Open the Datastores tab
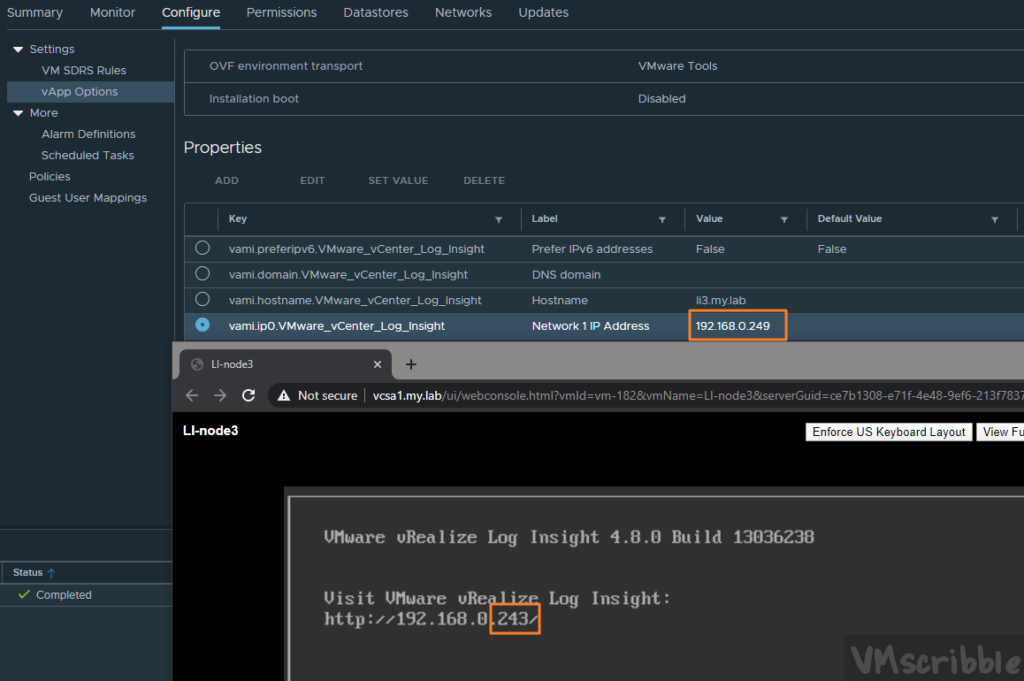The image size is (1024, 681). 375,13
